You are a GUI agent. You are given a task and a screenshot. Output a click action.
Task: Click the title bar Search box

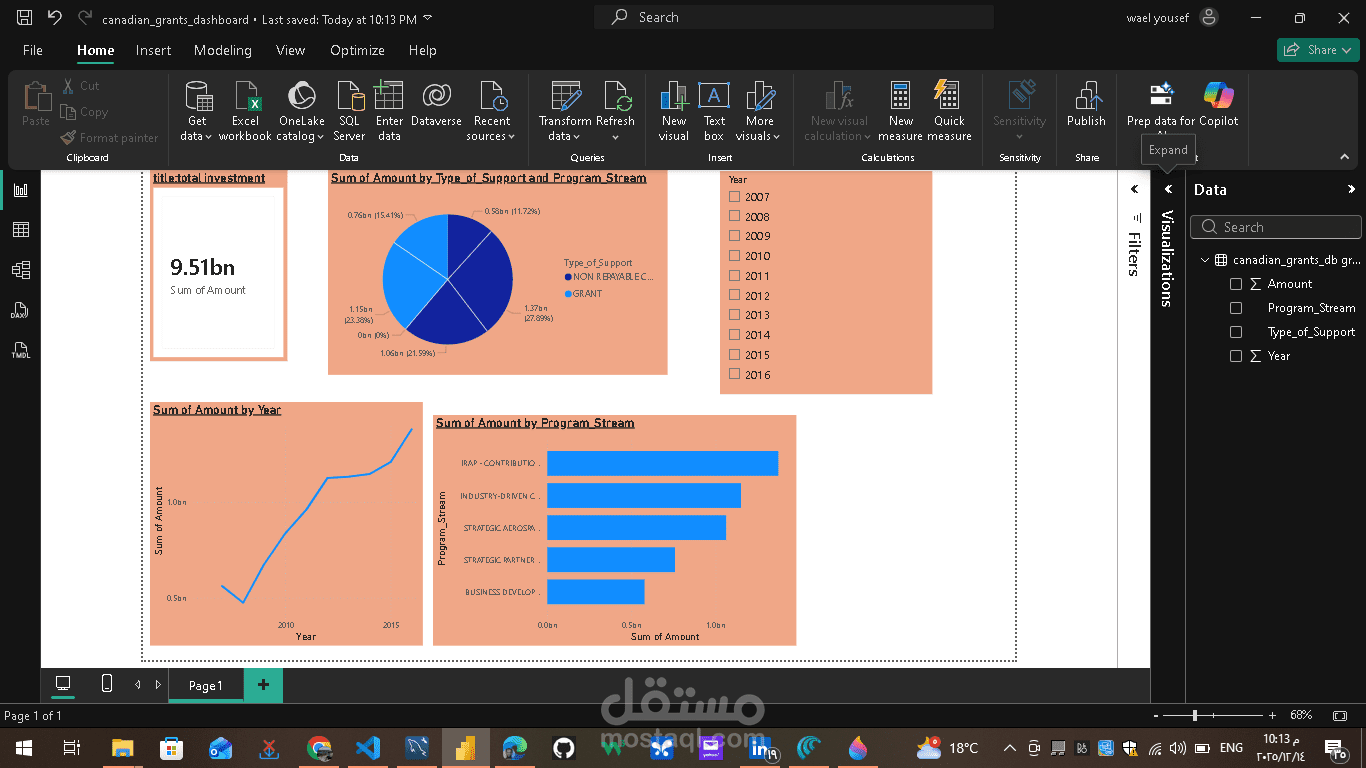click(x=794, y=17)
